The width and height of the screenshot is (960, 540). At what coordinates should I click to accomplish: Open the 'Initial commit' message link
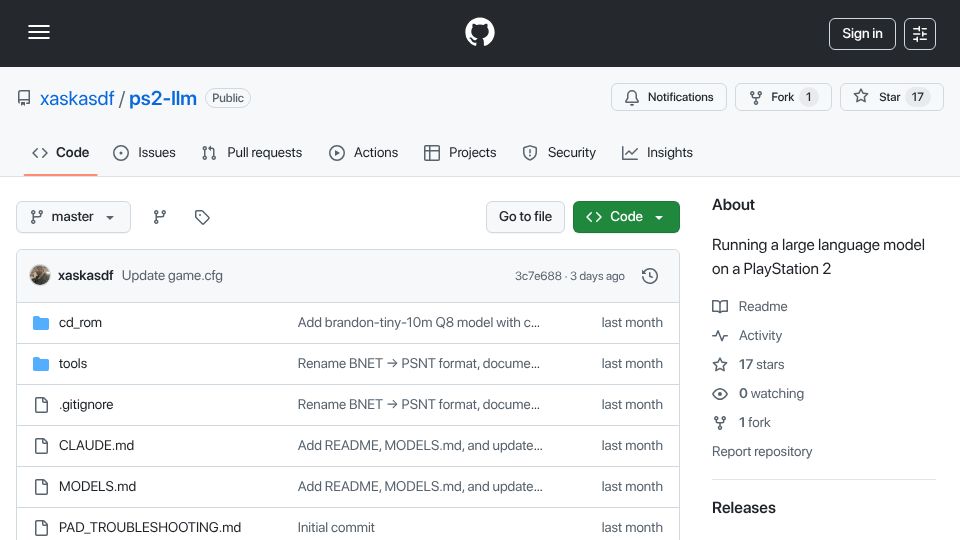[x=336, y=527]
